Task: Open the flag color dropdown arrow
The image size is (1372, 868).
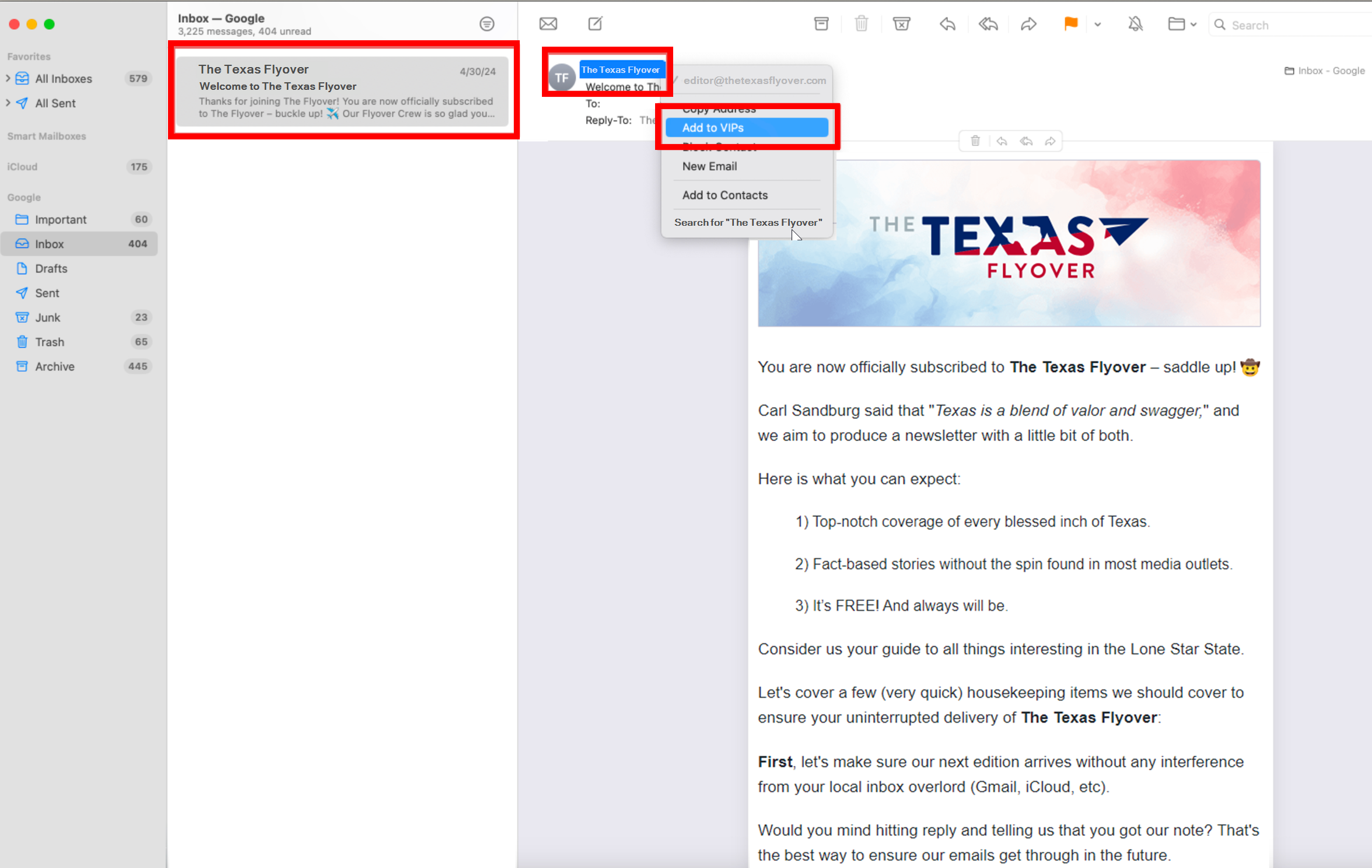Action: pyautogui.click(x=1097, y=24)
